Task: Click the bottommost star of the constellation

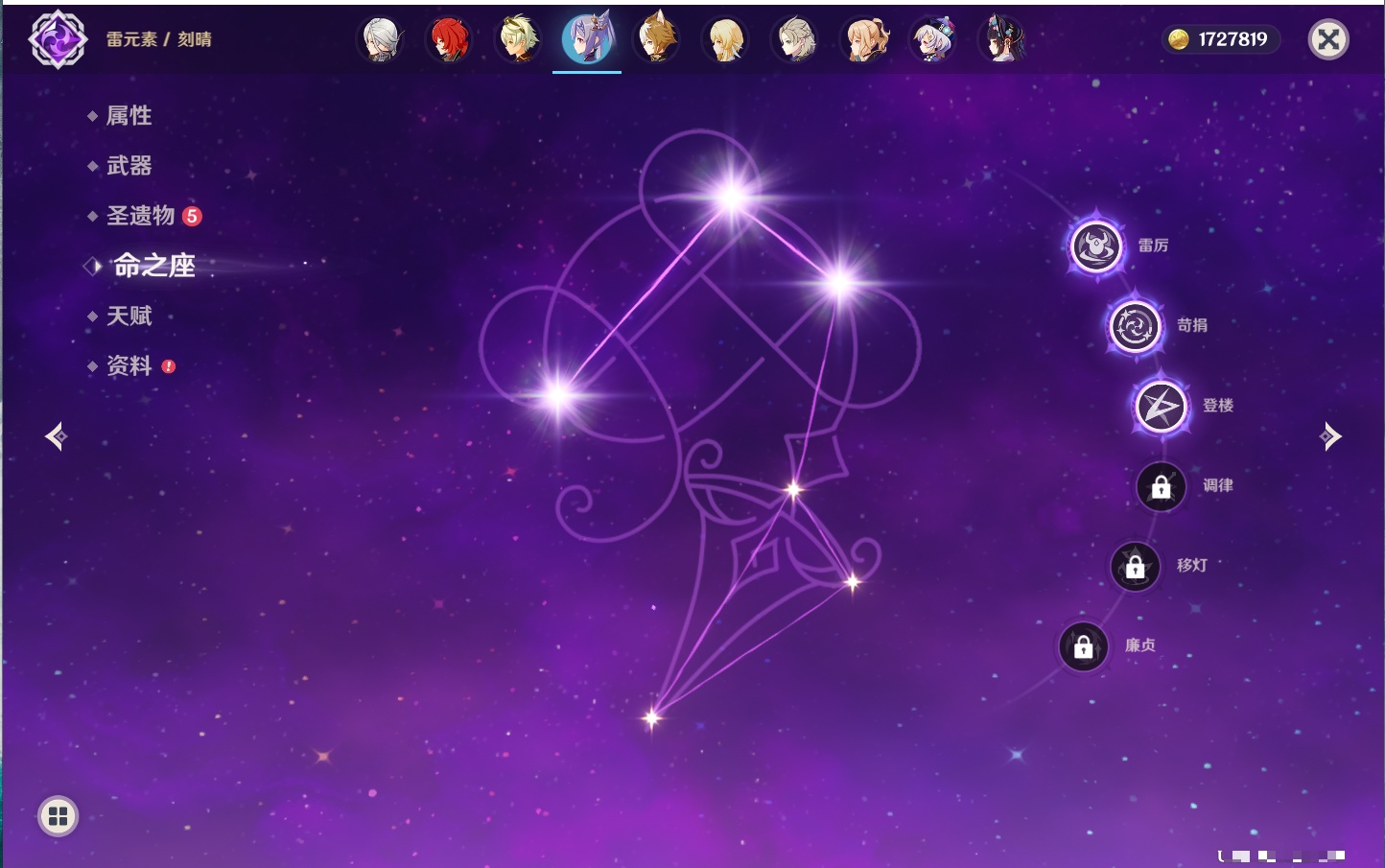Action: click(652, 717)
